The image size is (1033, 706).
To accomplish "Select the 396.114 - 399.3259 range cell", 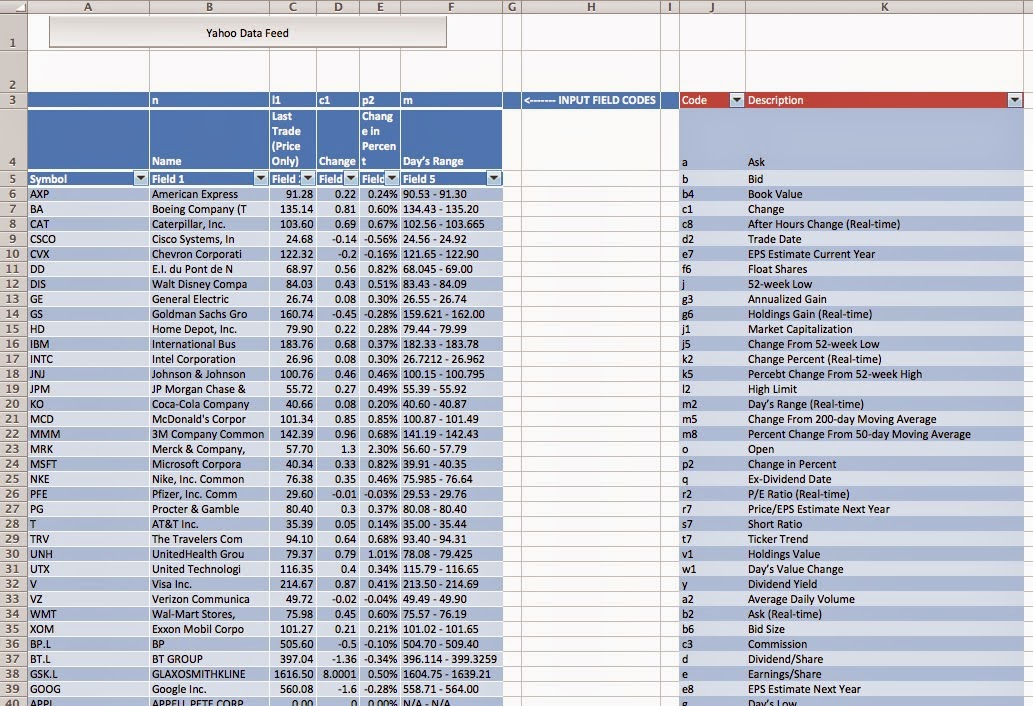I will tap(451, 659).
